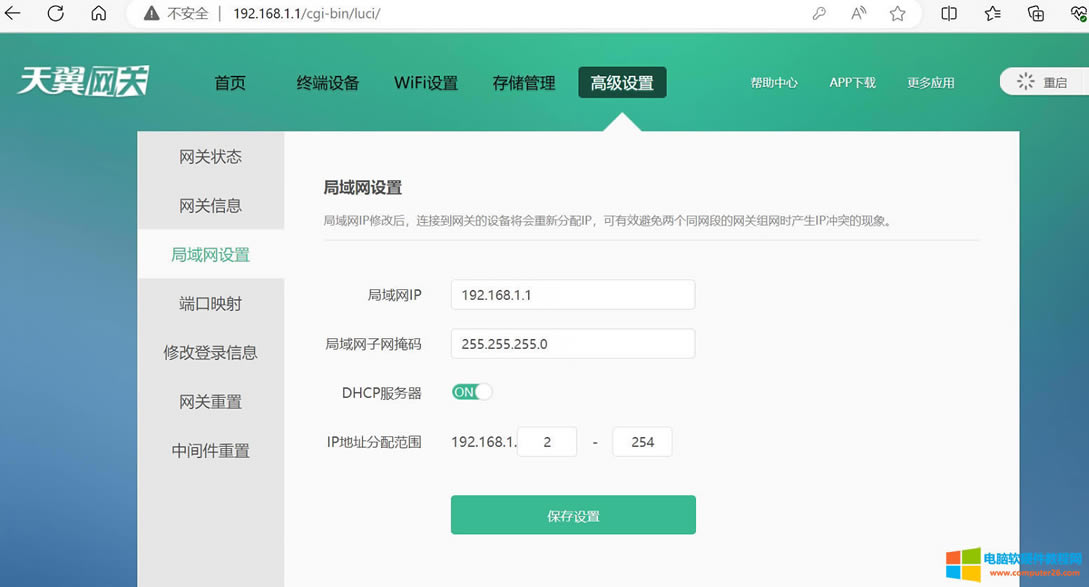
Task: Toggle DHCP服务器 switch off
Action: pyautogui.click(x=472, y=393)
